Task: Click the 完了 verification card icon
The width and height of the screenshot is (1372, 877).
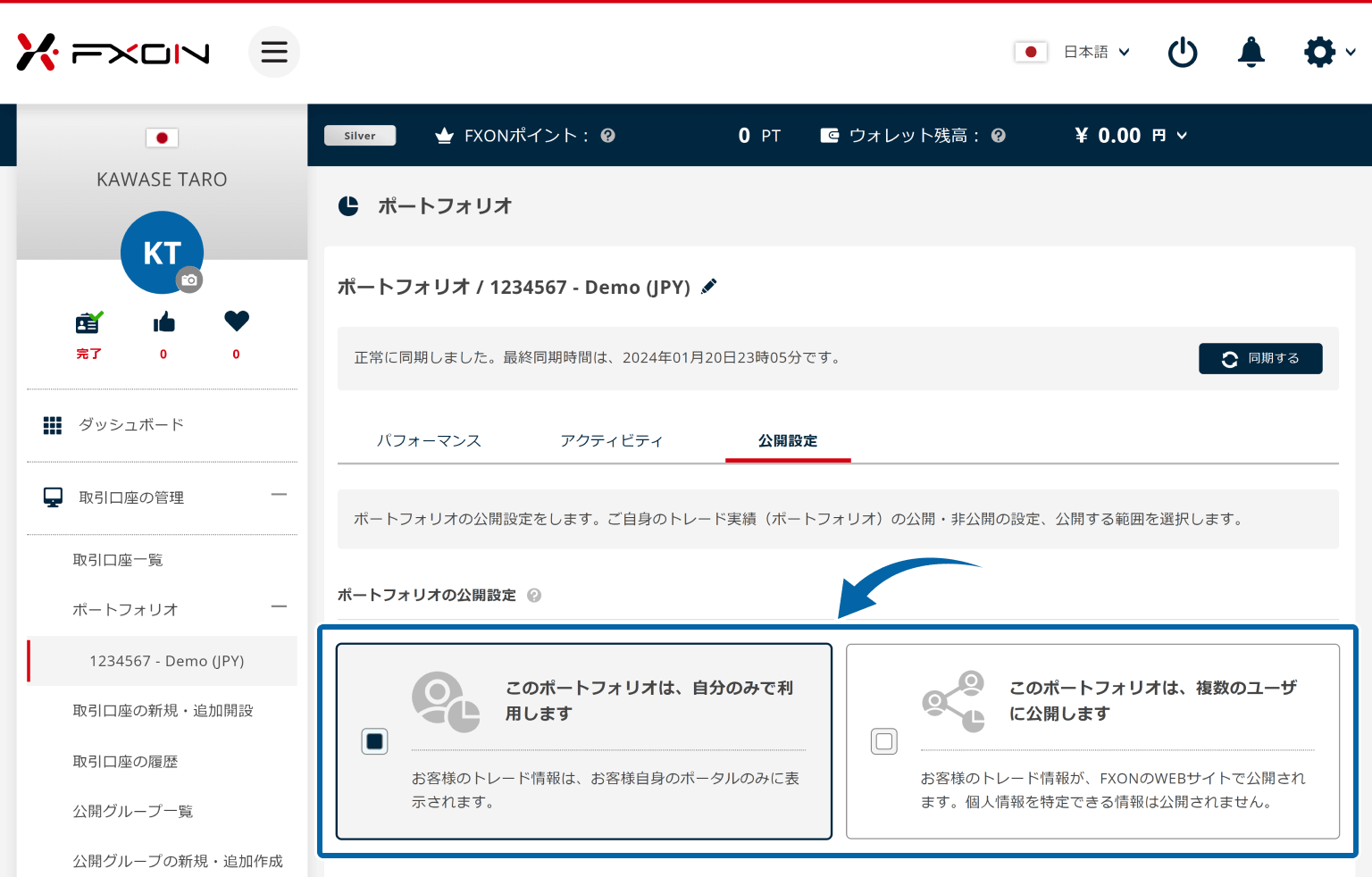Action: tap(88, 322)
